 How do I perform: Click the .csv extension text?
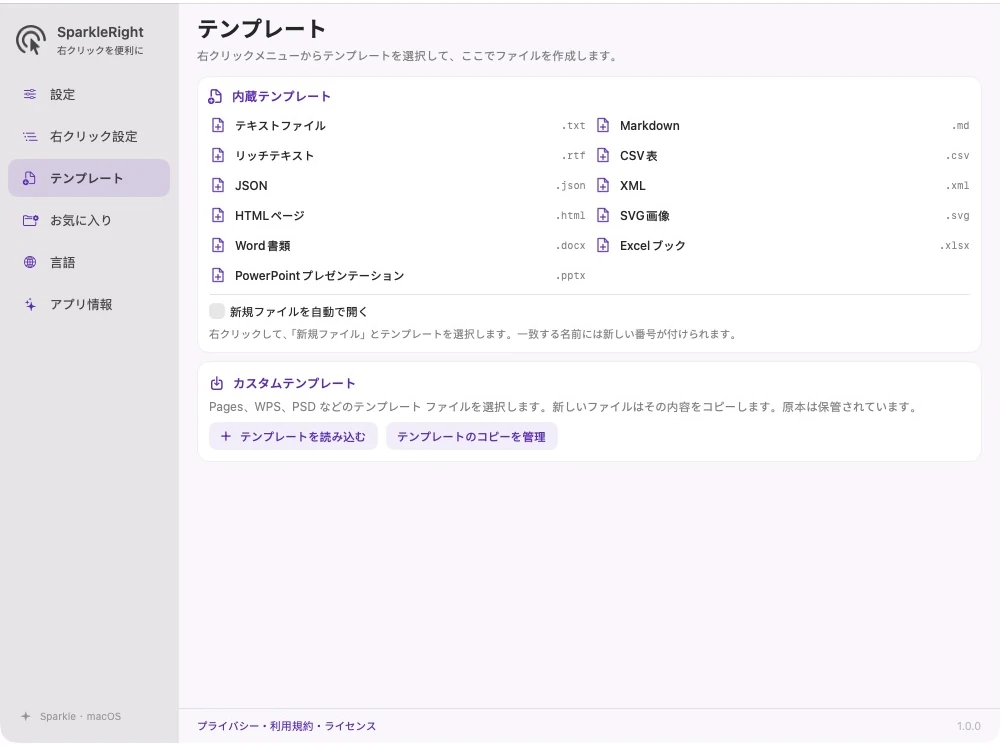point(957,156)
